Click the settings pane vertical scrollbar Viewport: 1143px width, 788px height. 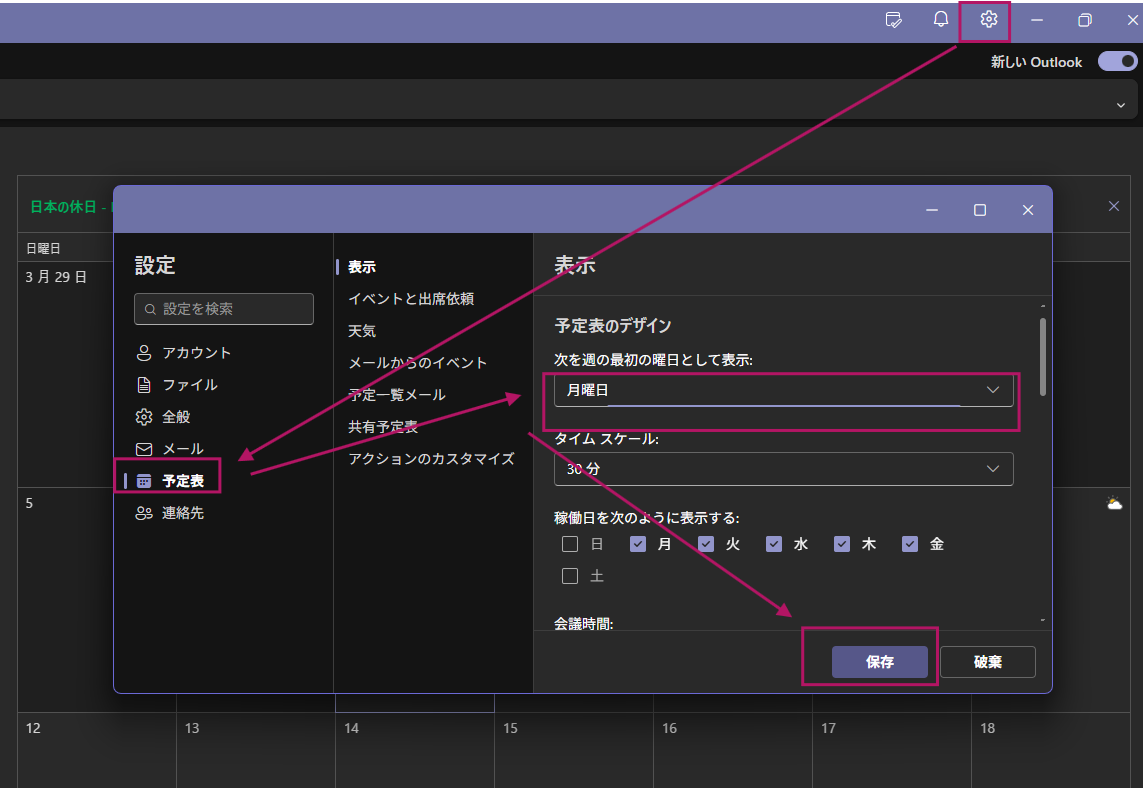[x=1043, y=357]
